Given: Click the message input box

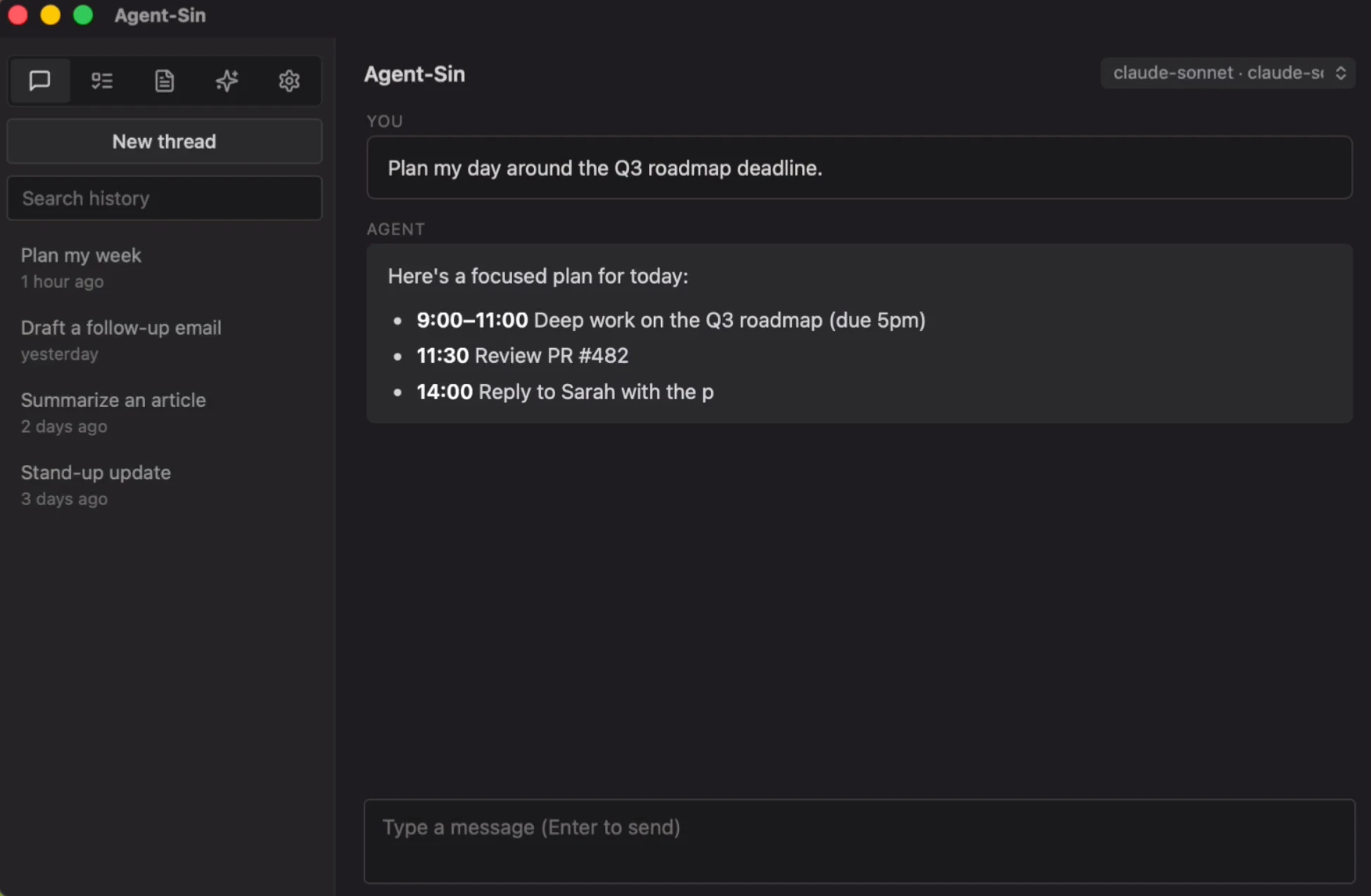Looking at the screenshot, I should coord(860,841).
